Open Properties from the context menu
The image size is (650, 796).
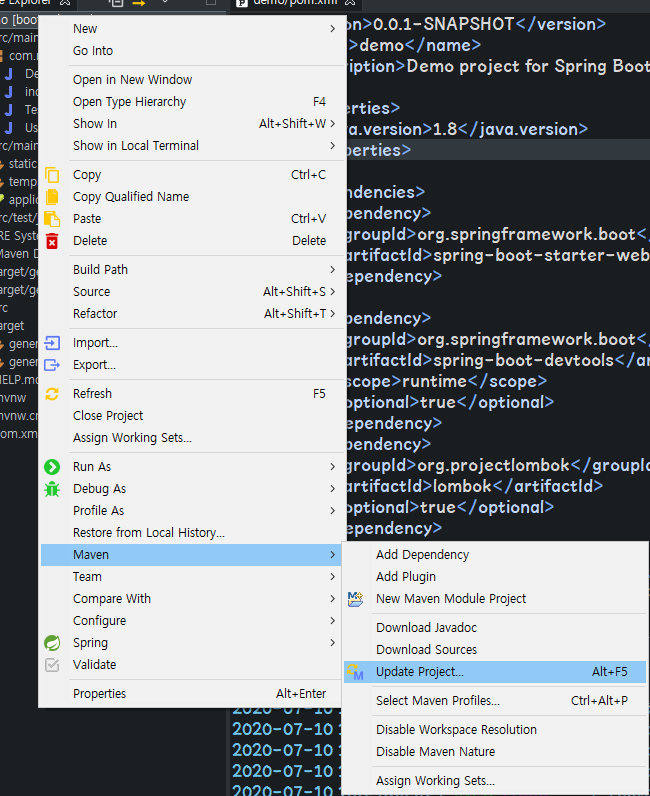(x=191, y=693)
